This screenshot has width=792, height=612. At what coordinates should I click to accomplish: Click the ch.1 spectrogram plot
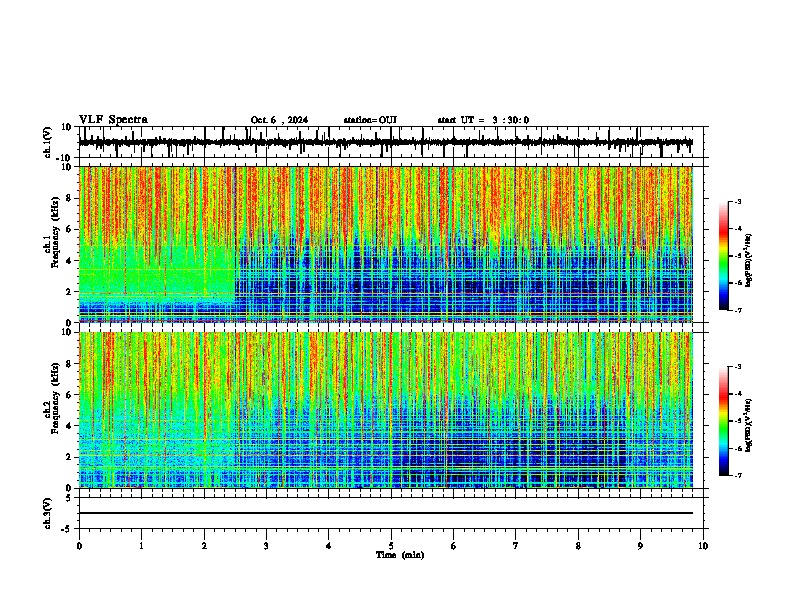(386, 244)
